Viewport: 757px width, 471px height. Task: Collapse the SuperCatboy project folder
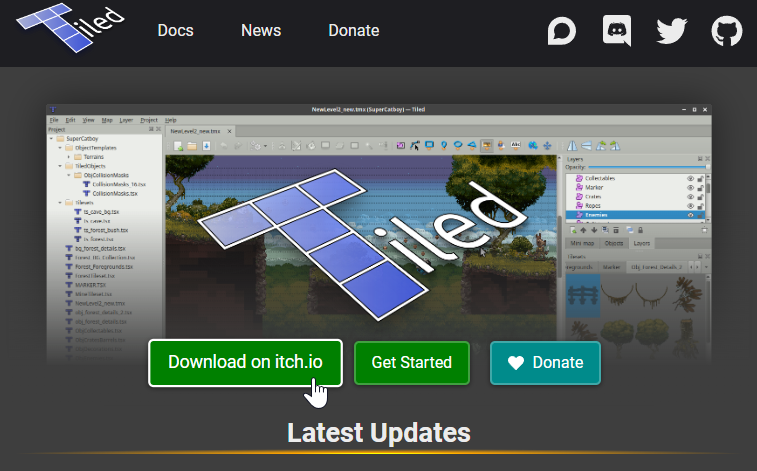point(51,139)
